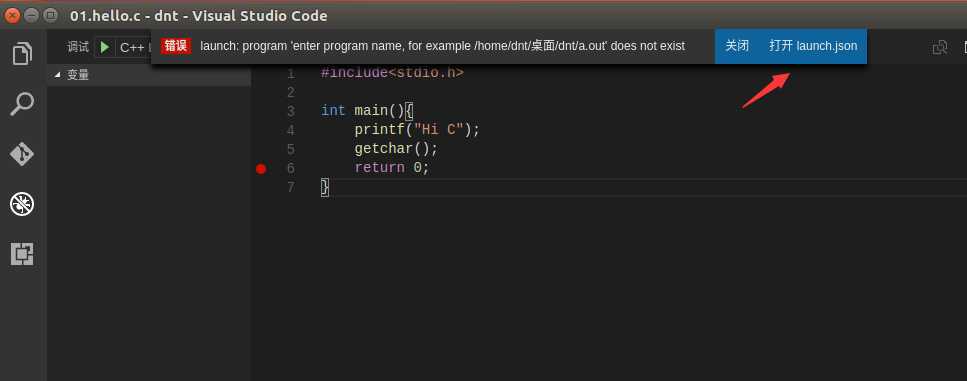Open the Source Control (git) view
967x381 pixels.
22,154
